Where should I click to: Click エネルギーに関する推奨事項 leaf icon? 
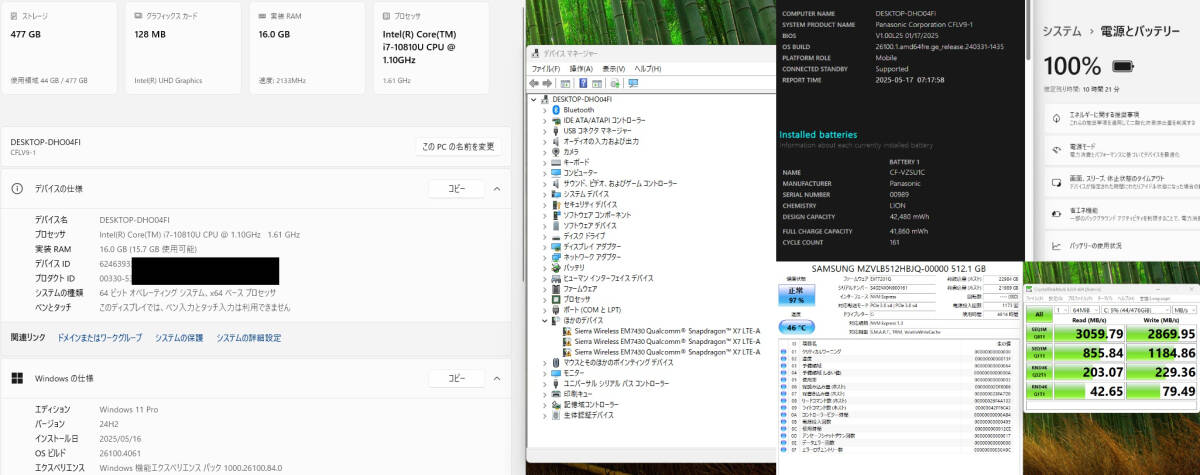(x=1058, y=118)
